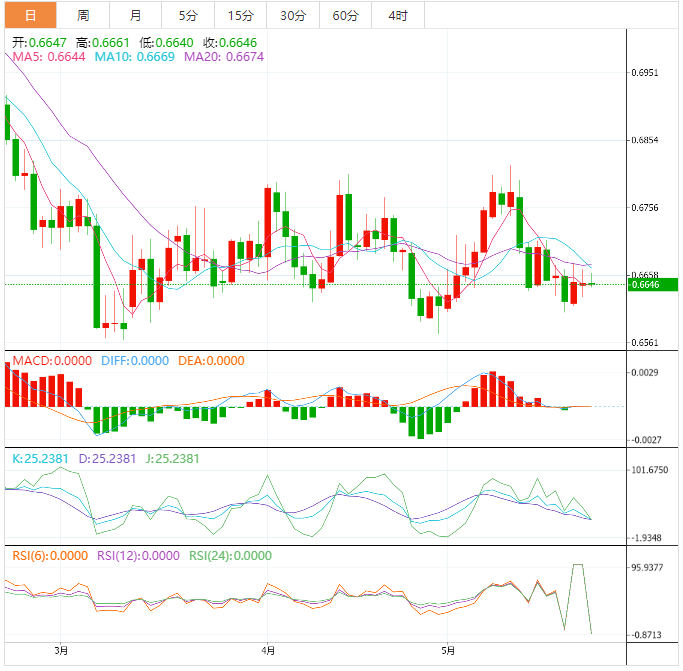Select the 30分 timeframe tab
The height and width of the screenshot is (671, 683).
293,15
